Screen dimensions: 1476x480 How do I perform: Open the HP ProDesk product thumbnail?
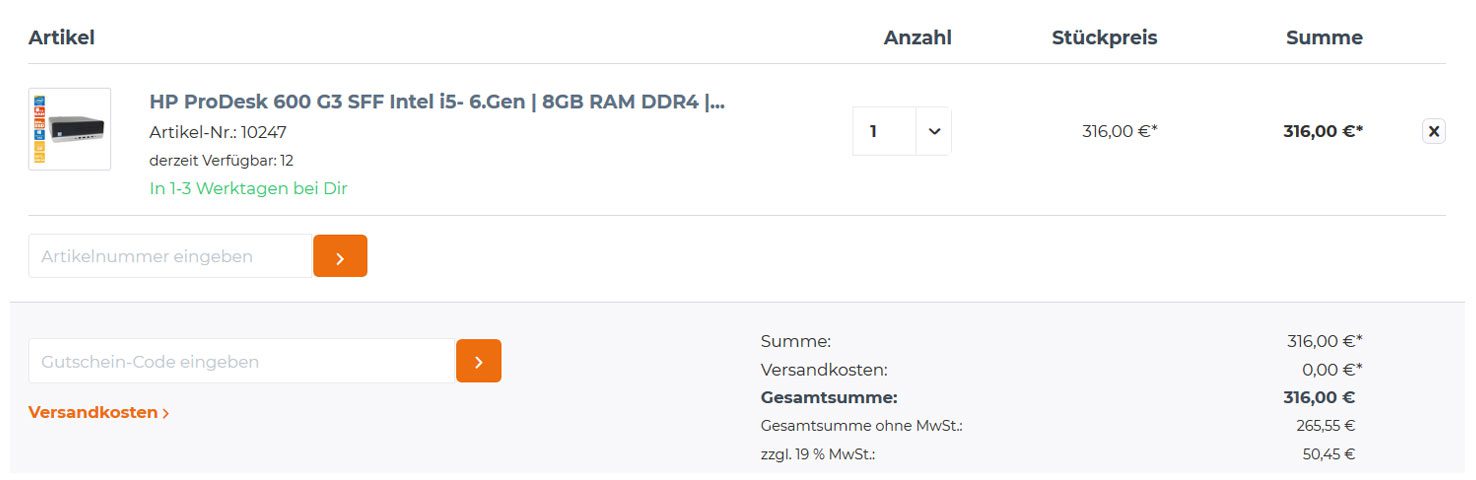coord(70,129)
